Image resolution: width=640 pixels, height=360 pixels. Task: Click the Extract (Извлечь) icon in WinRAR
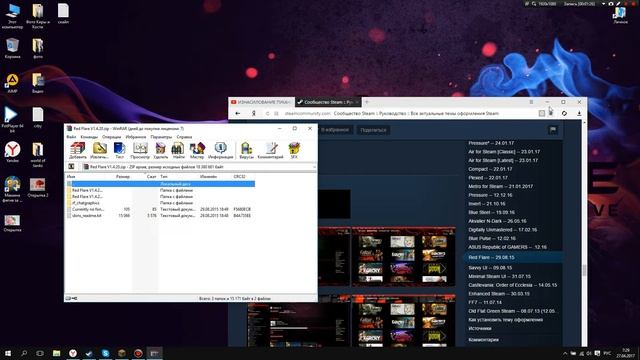[99, 150]
